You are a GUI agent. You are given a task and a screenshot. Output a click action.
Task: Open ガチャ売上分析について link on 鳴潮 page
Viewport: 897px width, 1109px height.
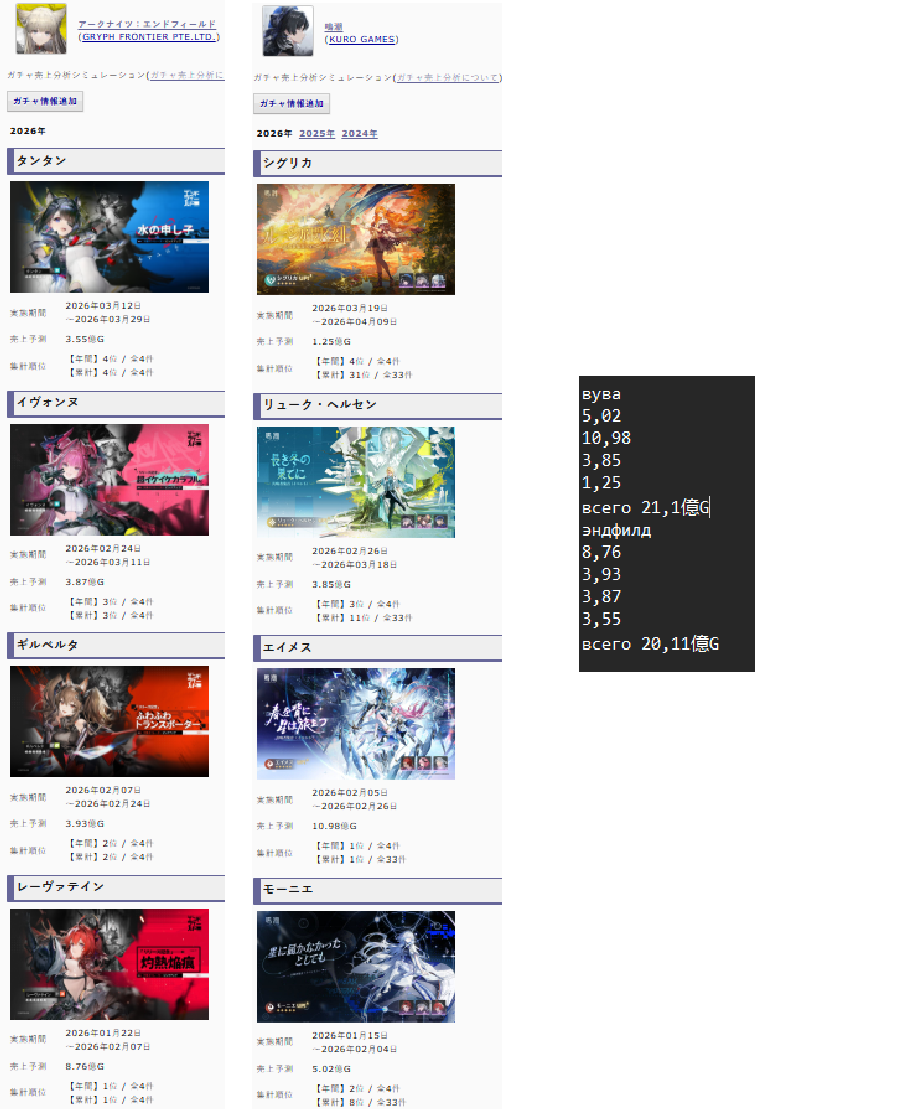[x=447, y=78]
